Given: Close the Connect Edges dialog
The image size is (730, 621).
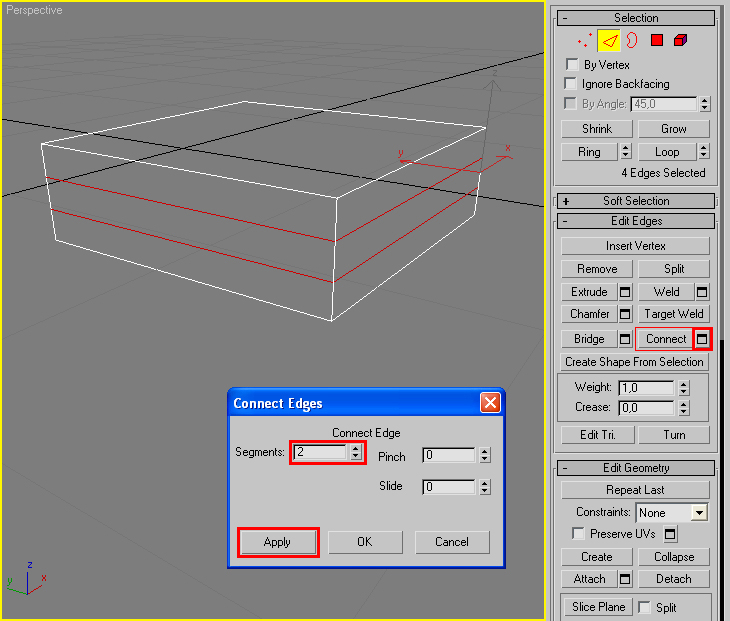Looking at the screenshot, I should click(x=490, y=403).
